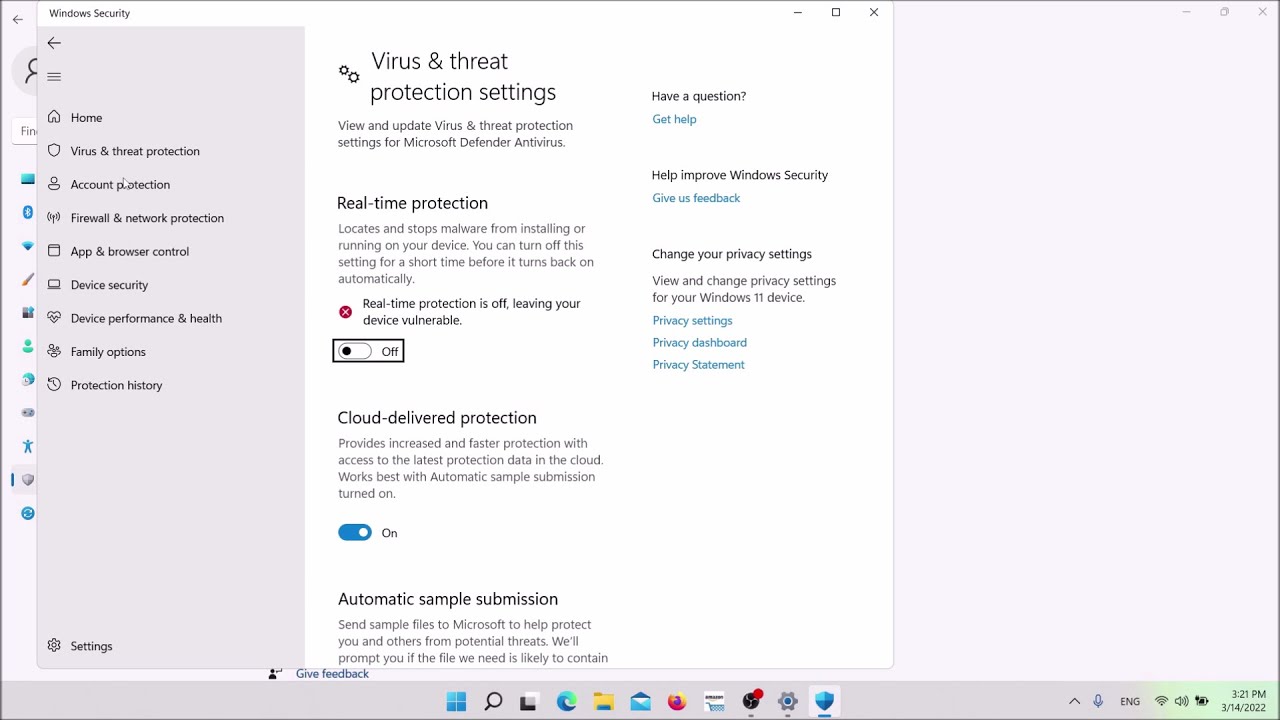This screenshot has height=720, width=1280.
Task: Click Accounts person icon in Settings sidebar
Action: [x=28, y=346]
